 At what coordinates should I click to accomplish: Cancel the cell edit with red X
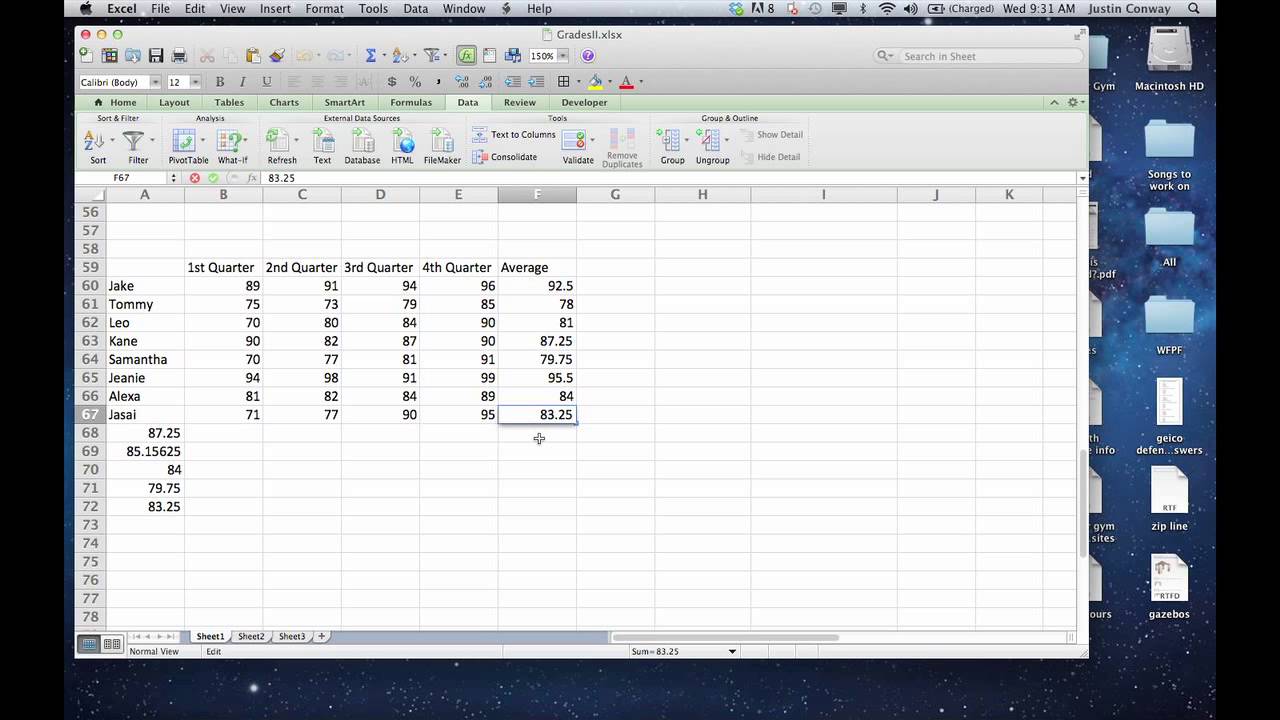[194, 178]
